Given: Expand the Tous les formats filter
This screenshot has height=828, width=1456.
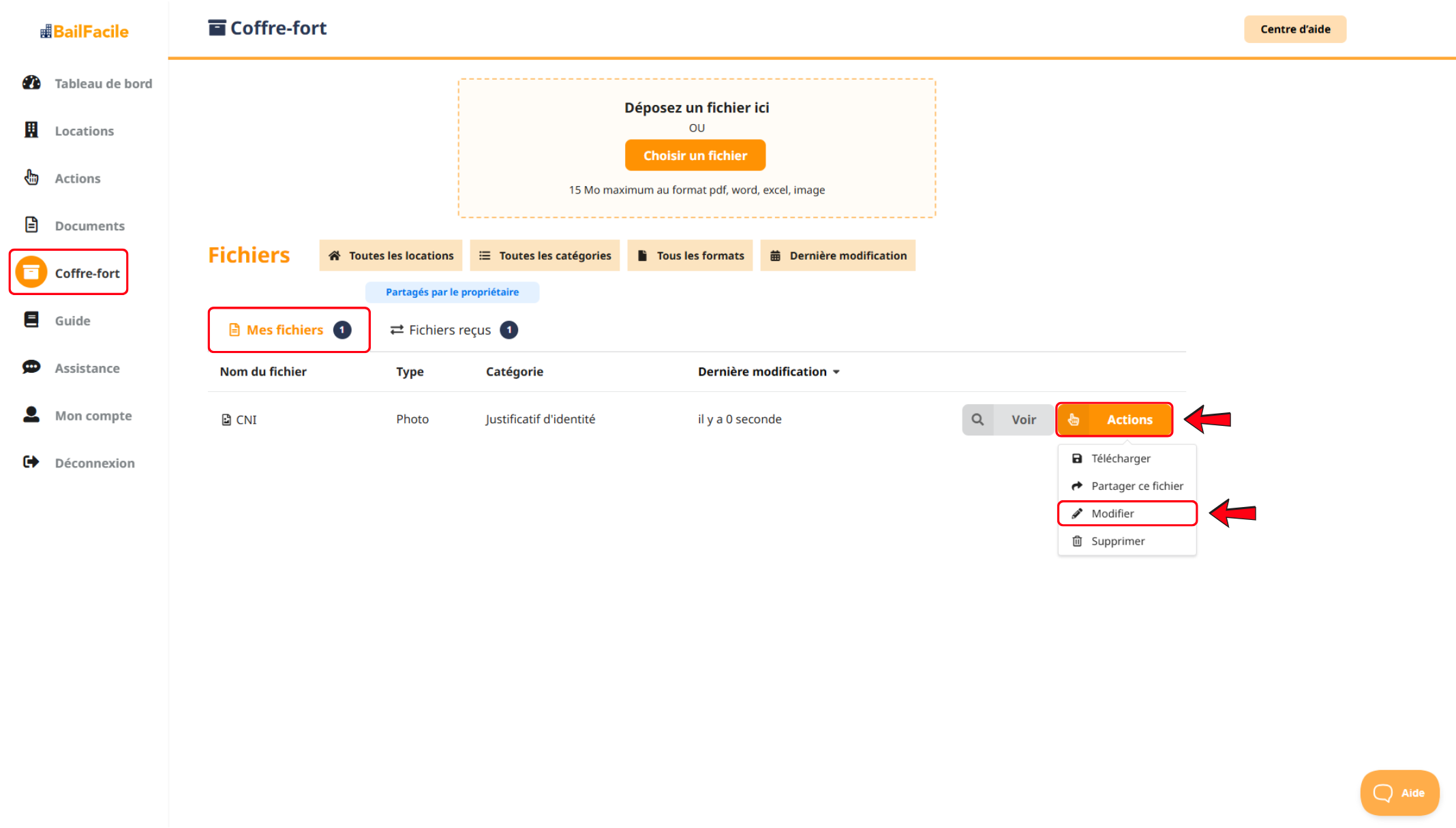Looking at the screenshot, I should click(x=690, y=256).
